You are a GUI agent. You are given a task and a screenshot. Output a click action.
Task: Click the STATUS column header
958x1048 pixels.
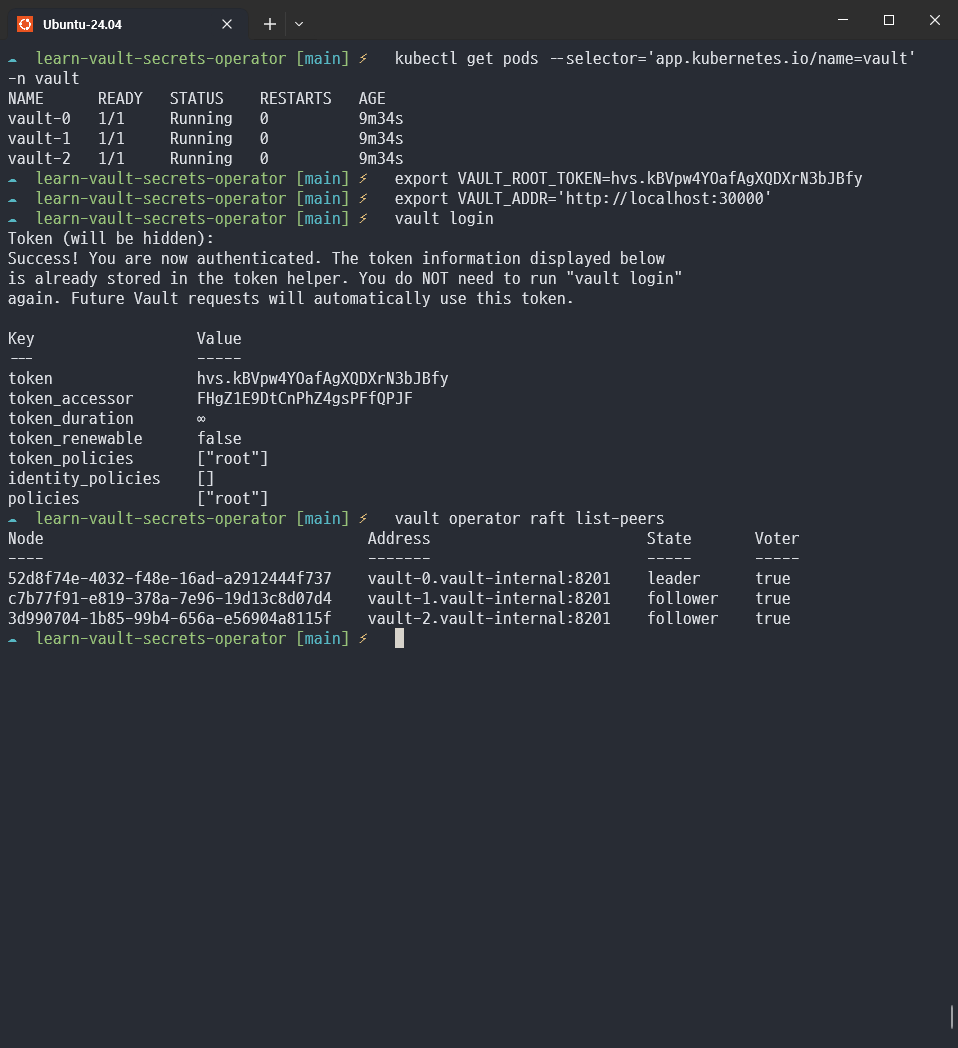(x=197, y=98)
